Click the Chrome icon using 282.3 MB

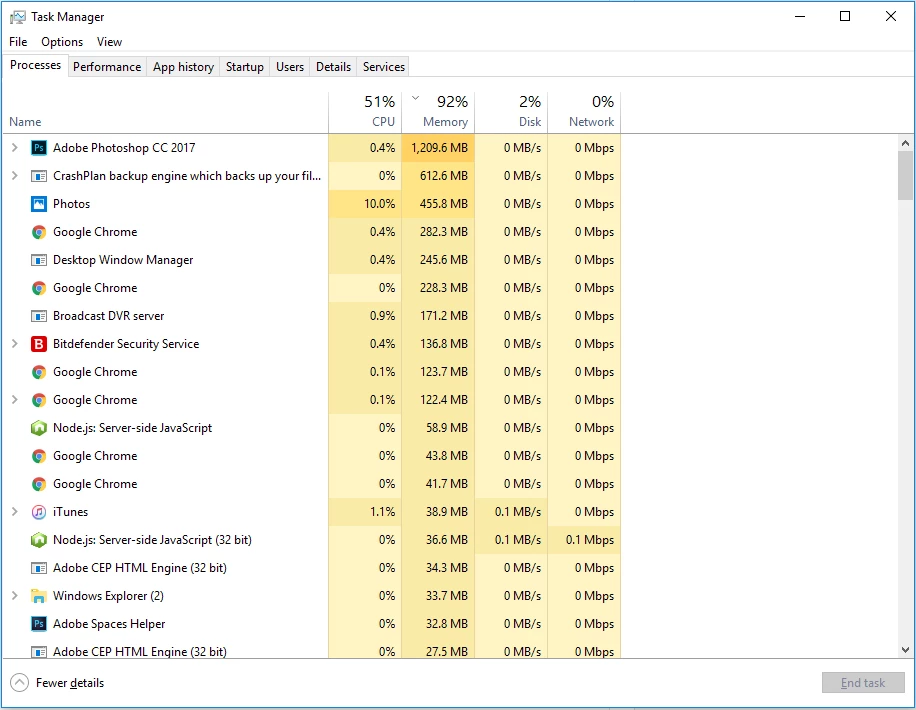point(39,232)
